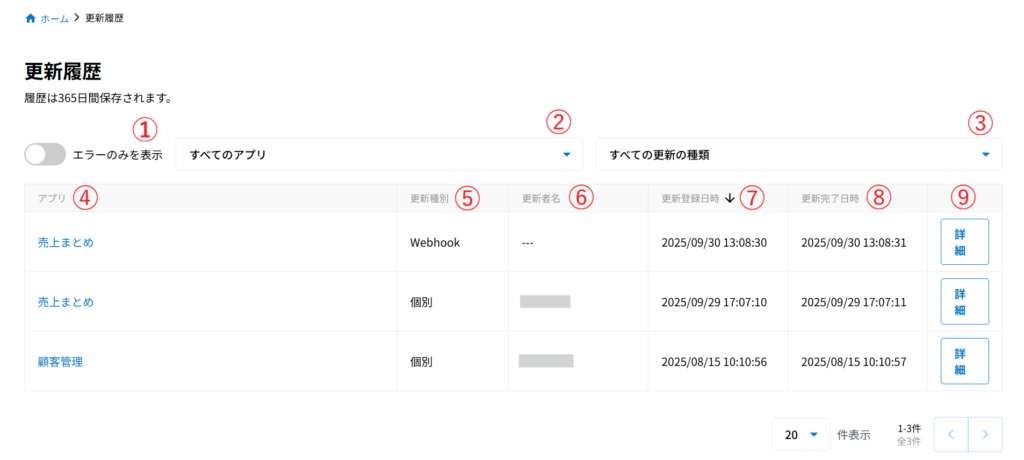The height and width of the screenshot is (460, 1024).
Task: Click the 更新種別 column header
Action: 430,198
